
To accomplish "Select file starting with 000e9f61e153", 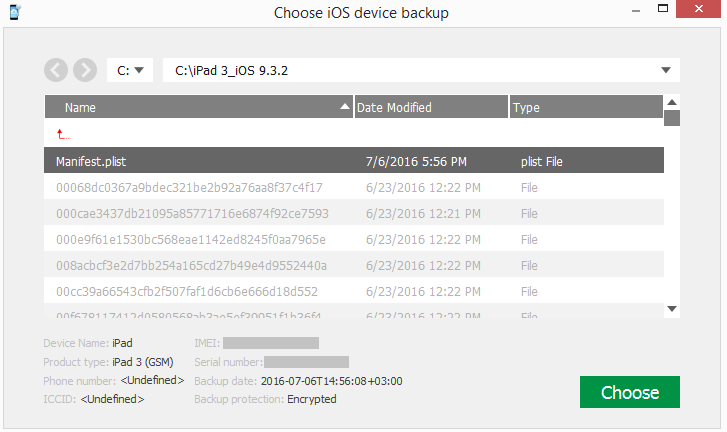I will [x=190, y=239].
